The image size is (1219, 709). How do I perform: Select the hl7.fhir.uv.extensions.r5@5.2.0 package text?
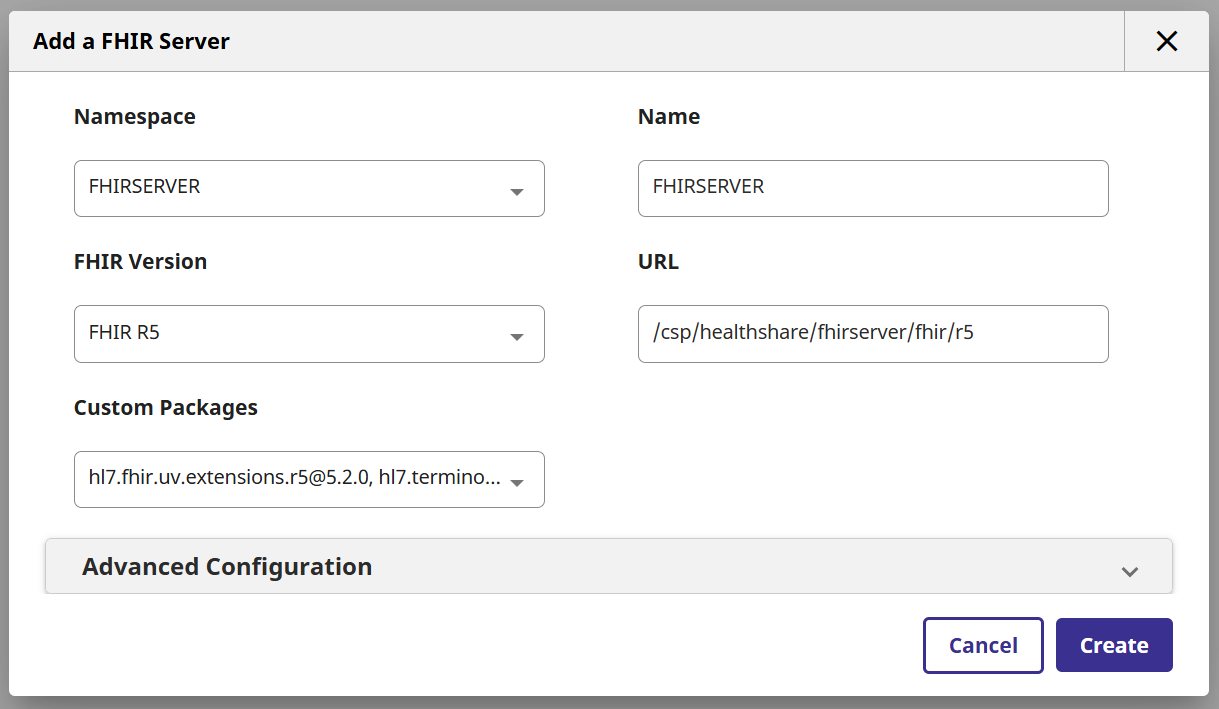point(230,478)
